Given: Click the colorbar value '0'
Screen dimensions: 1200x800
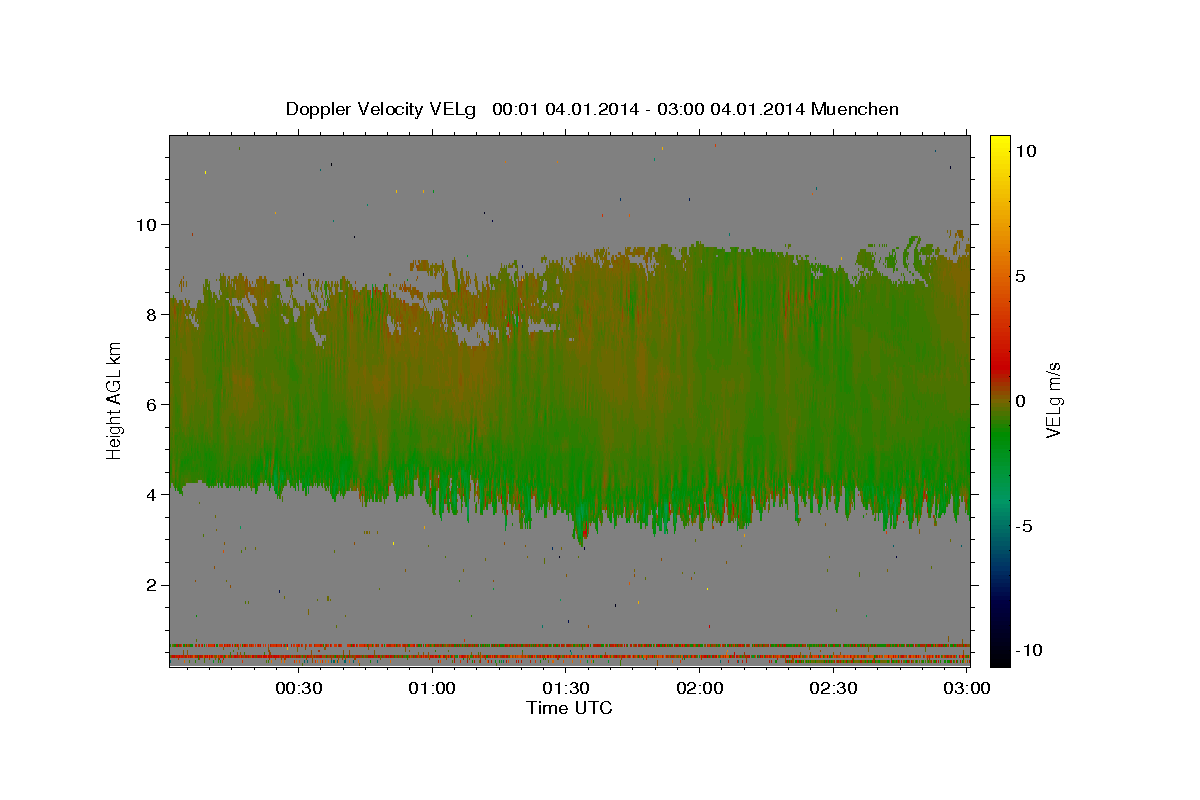Looking at the screenshot, I should 1022,401.
